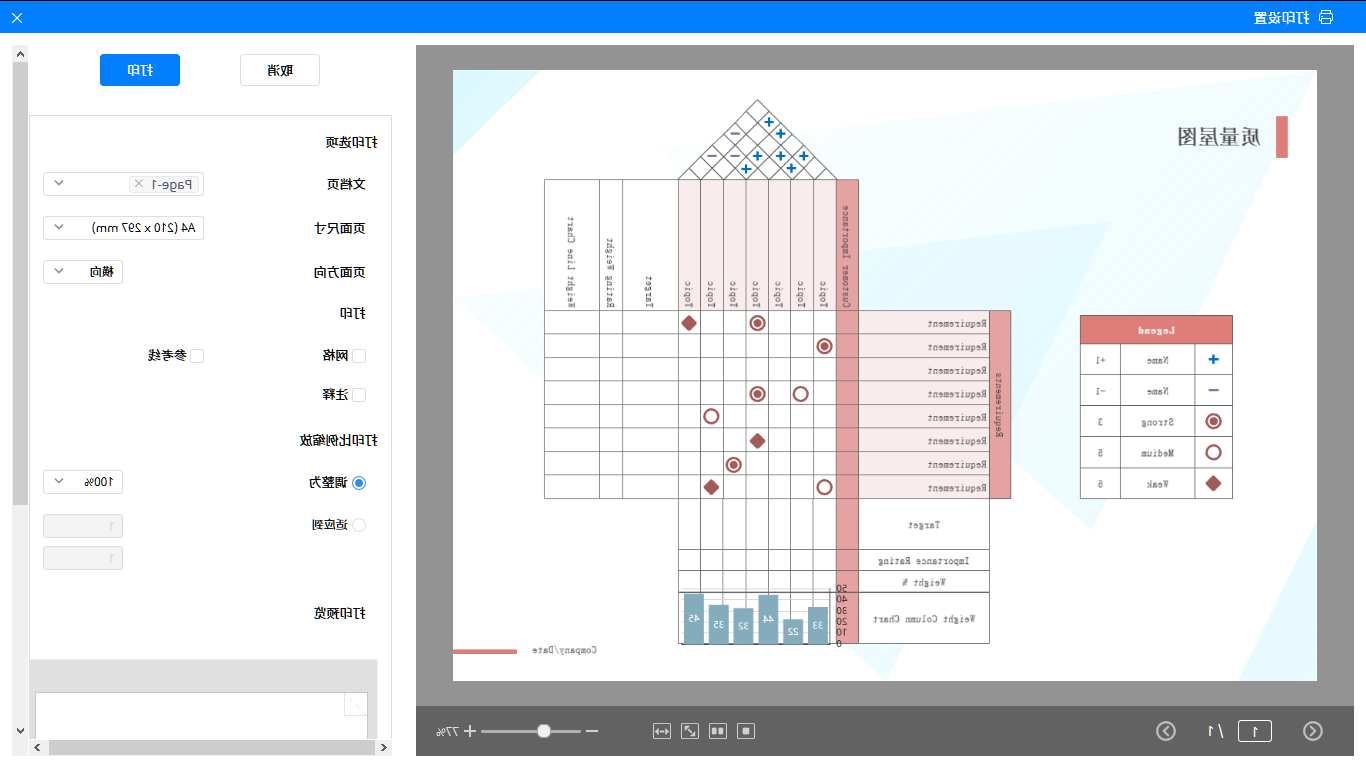Click the Weight Column Chart label
Image resolution: width=1366 pixels, height=762 pixels.
click(924, 619)
